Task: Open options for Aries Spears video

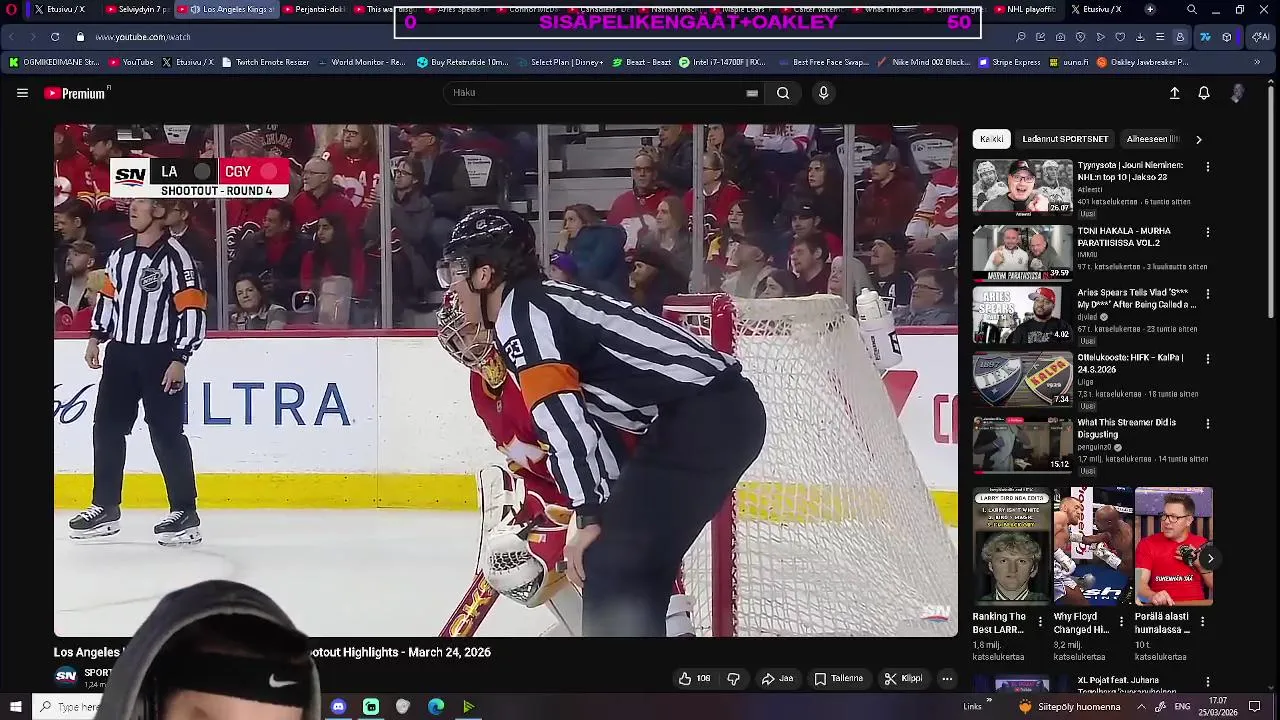Action: pos(1207,294)
